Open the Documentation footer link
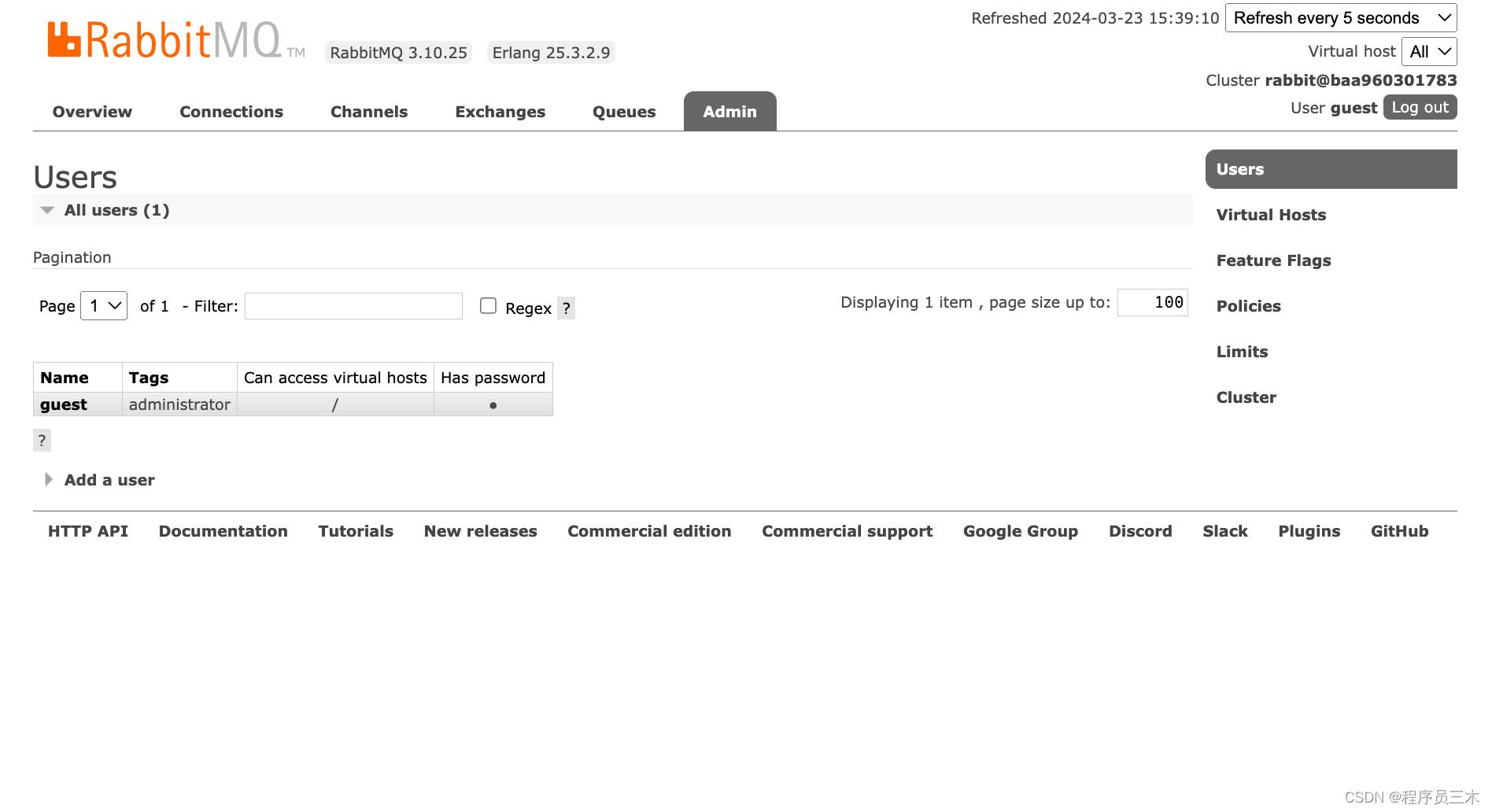This screenshot has height=812, width=1492. pyautogui.click(x=223, y=531)
